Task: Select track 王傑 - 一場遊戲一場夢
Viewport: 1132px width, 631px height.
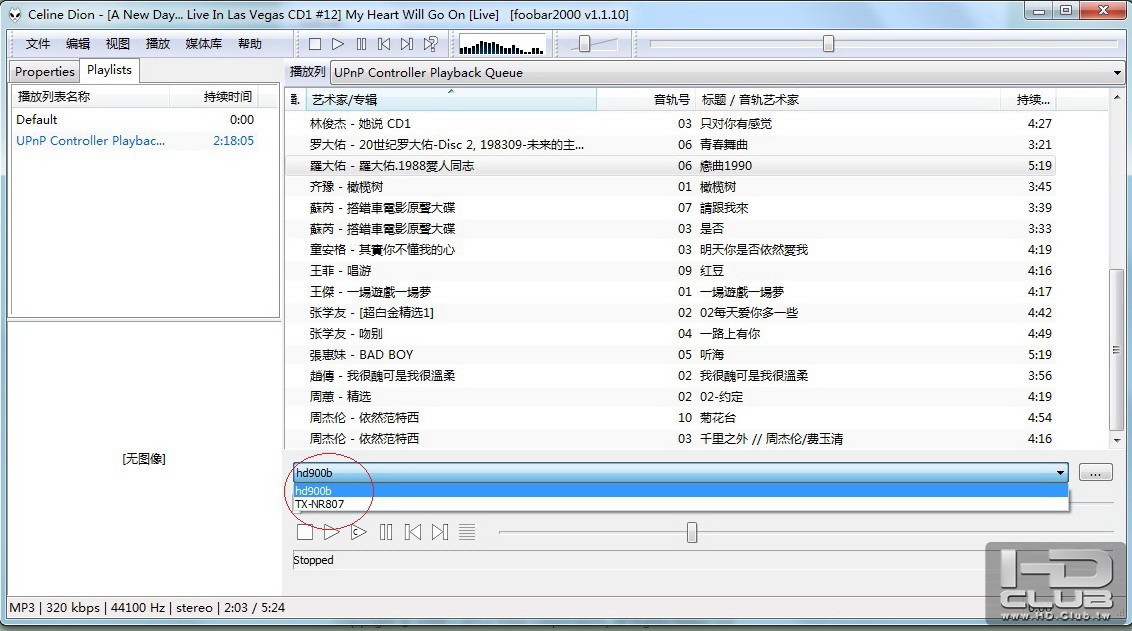Action: click(x=670, y=292)
